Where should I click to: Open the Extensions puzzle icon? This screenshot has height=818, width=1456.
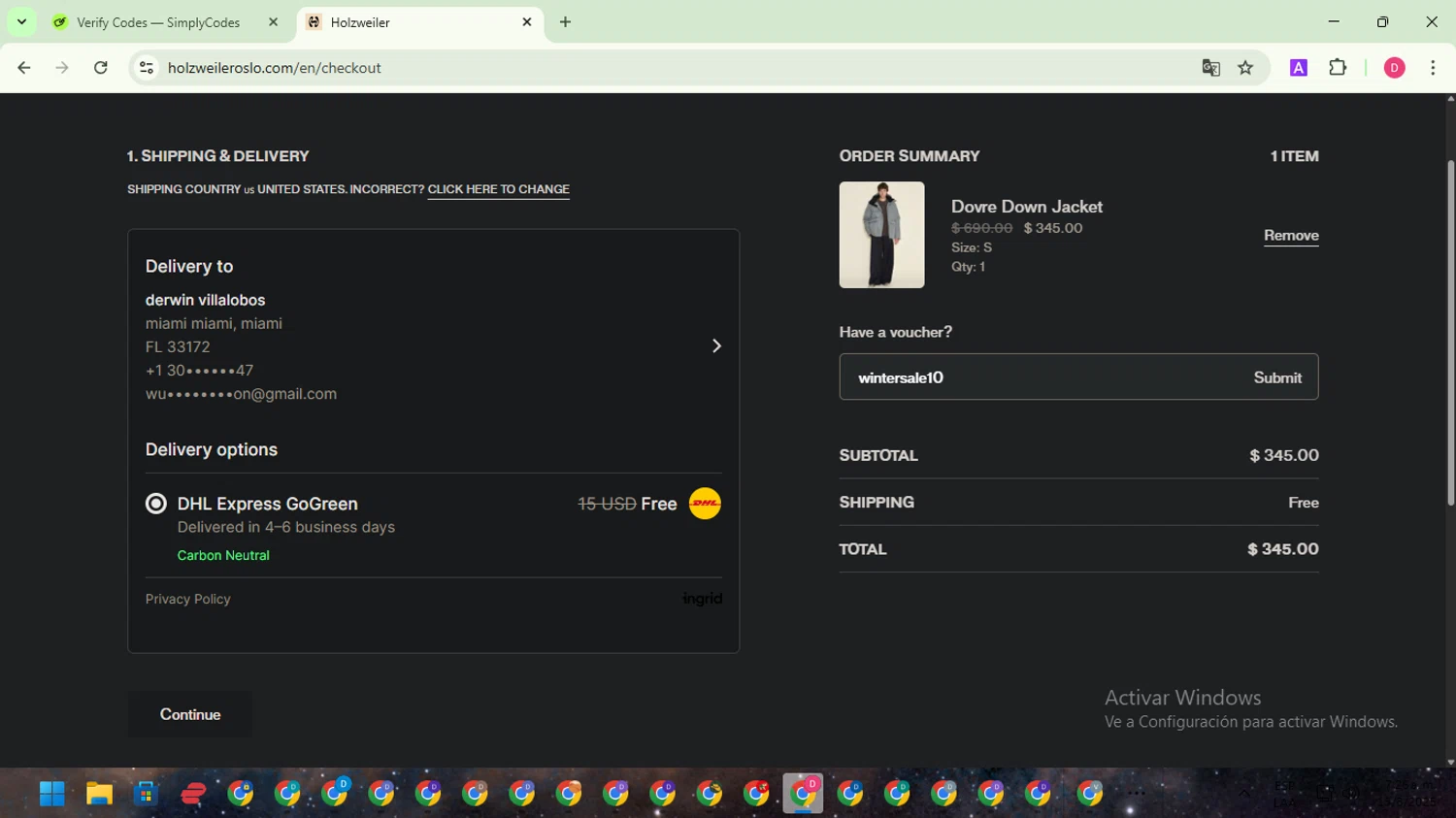(1338, 68)
